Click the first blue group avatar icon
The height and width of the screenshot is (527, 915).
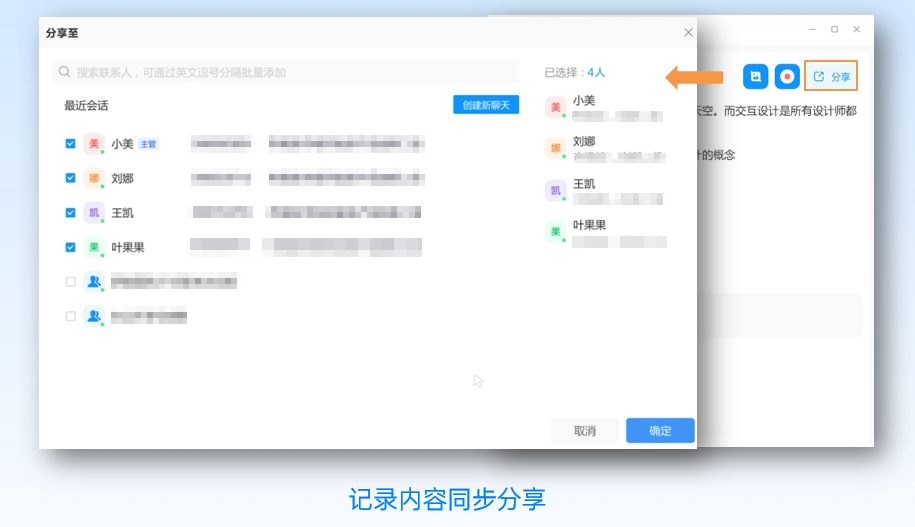[94, 282]
